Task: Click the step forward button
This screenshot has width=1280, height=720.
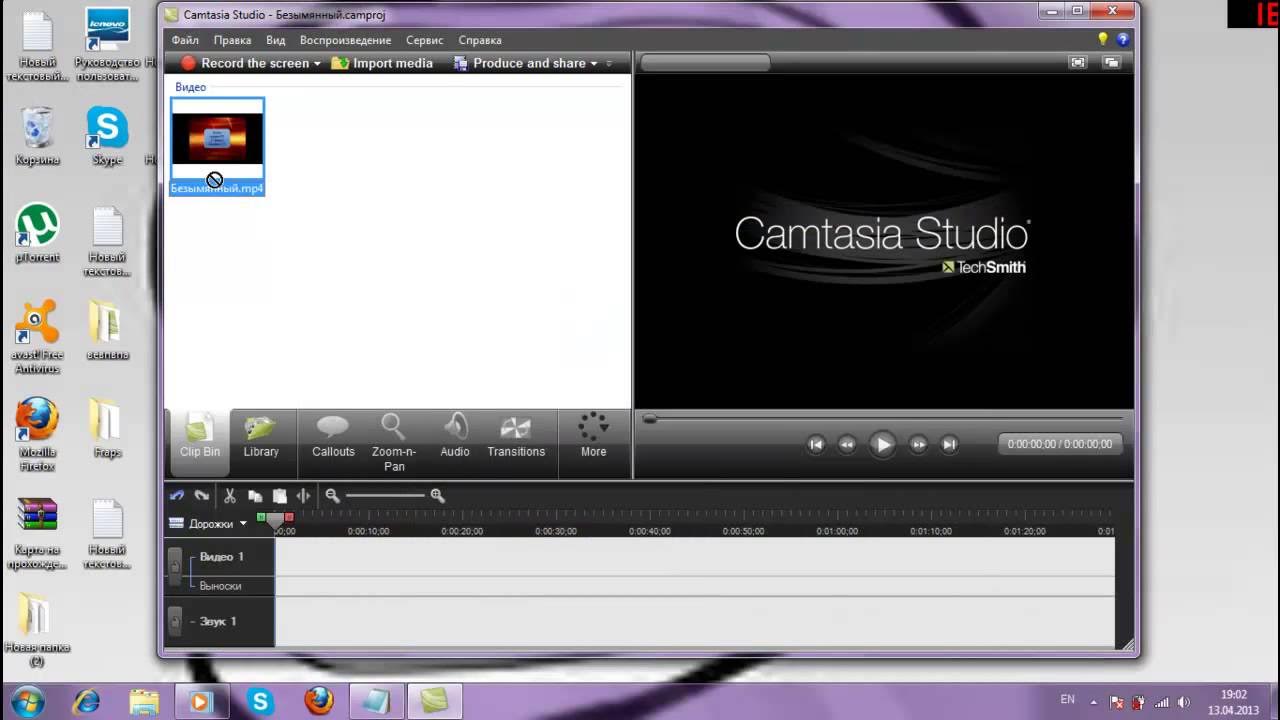Action: 918,444
